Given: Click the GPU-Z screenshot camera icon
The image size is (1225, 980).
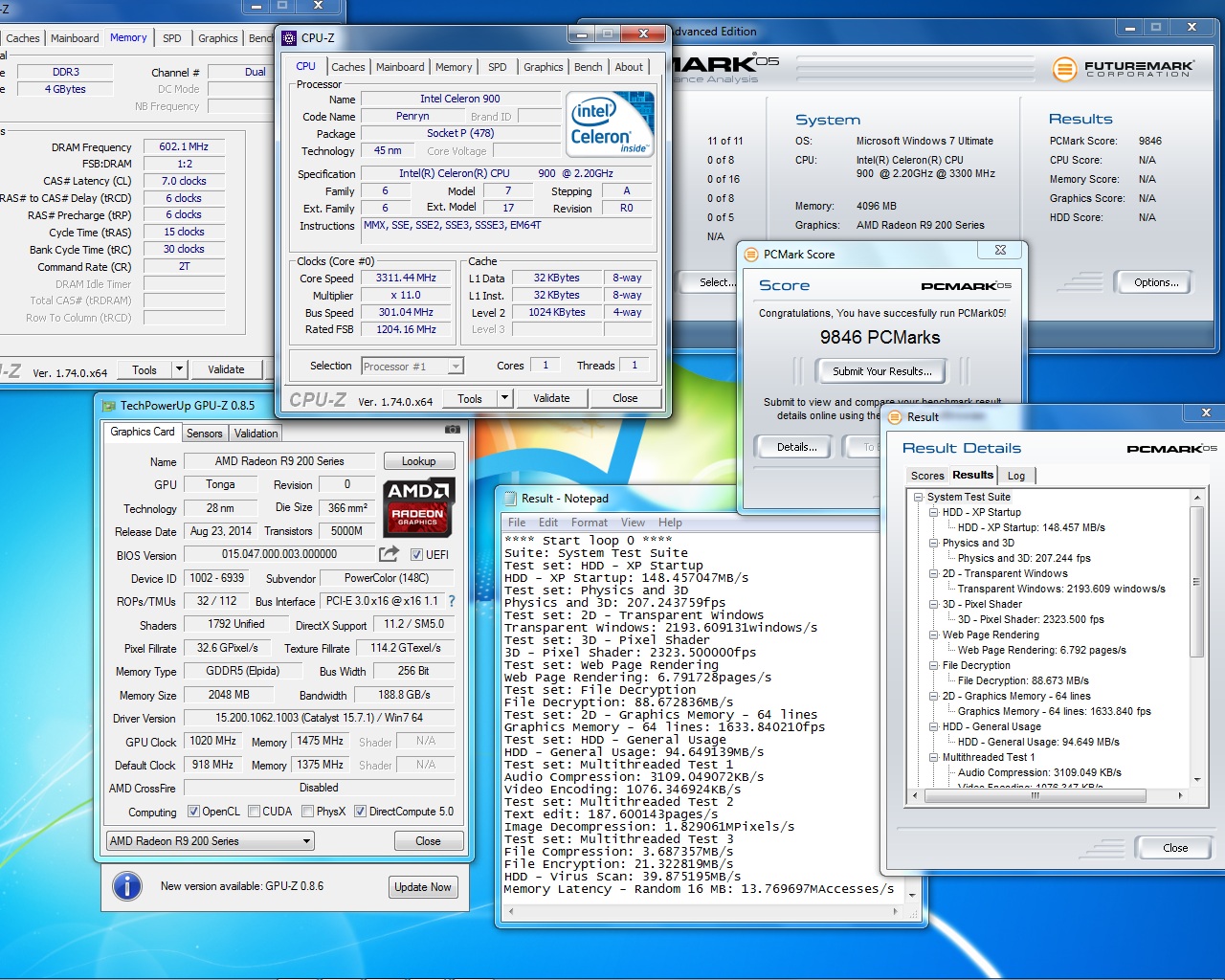Looking at the screenshot, I should point(453,430).
